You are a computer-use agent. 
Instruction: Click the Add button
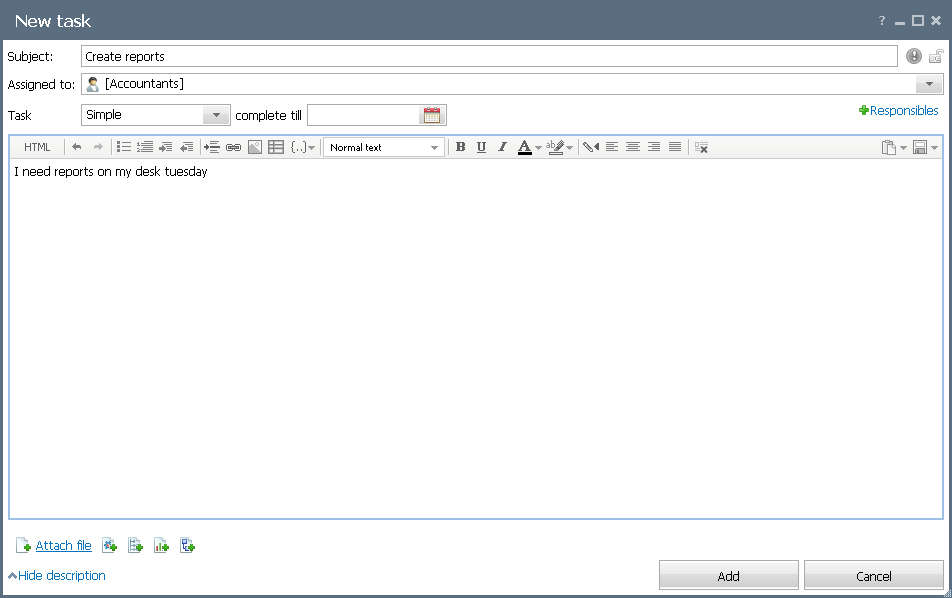729,576
